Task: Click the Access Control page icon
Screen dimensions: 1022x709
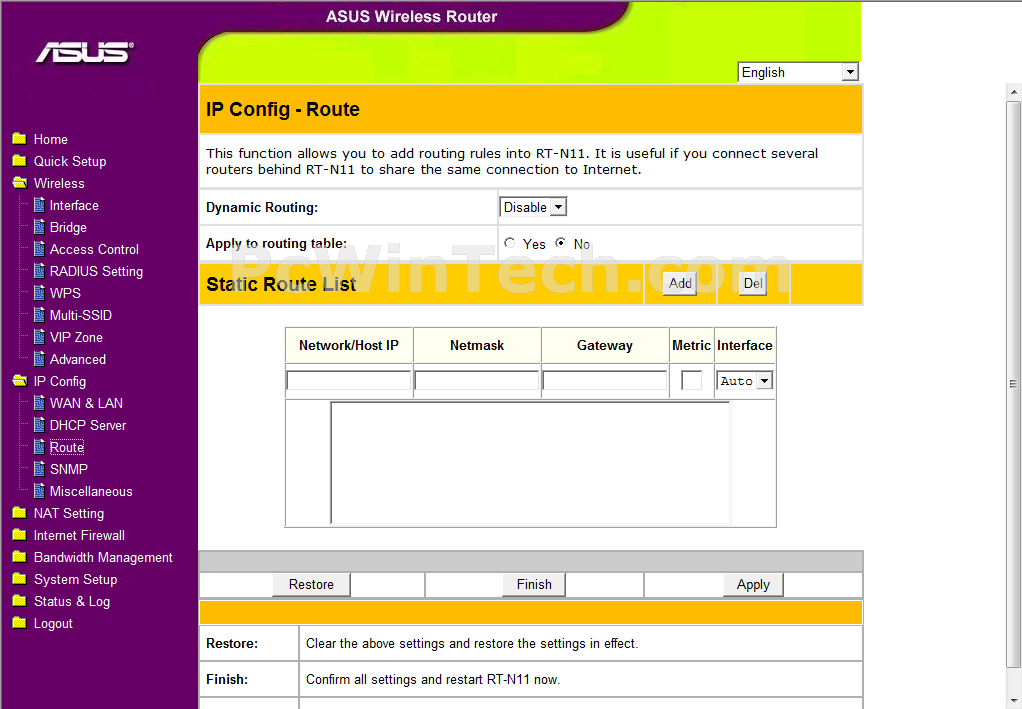Action: coord(39,249)
